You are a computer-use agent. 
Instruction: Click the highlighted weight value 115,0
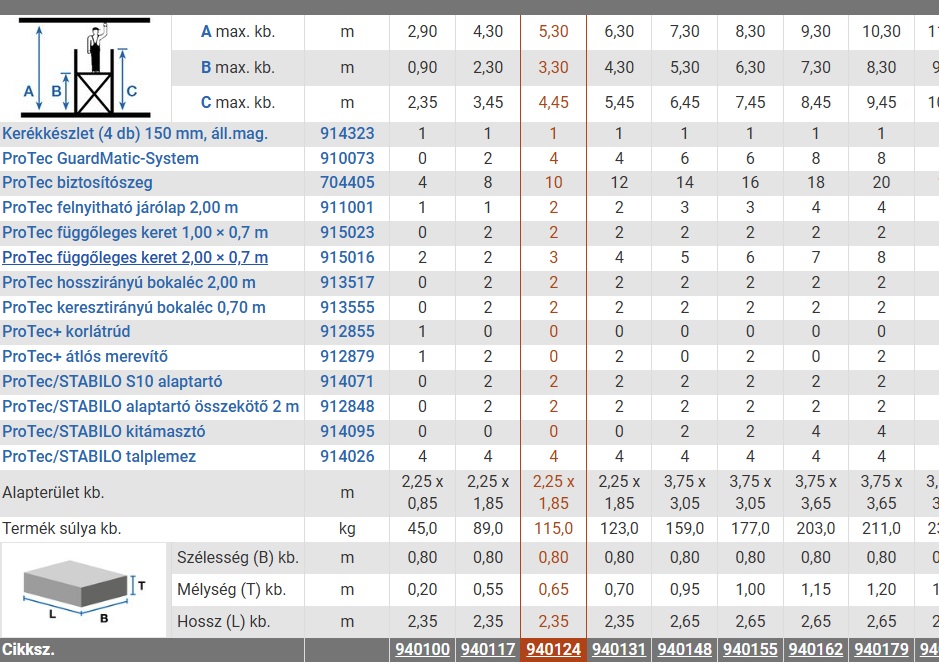pos(553,528)
